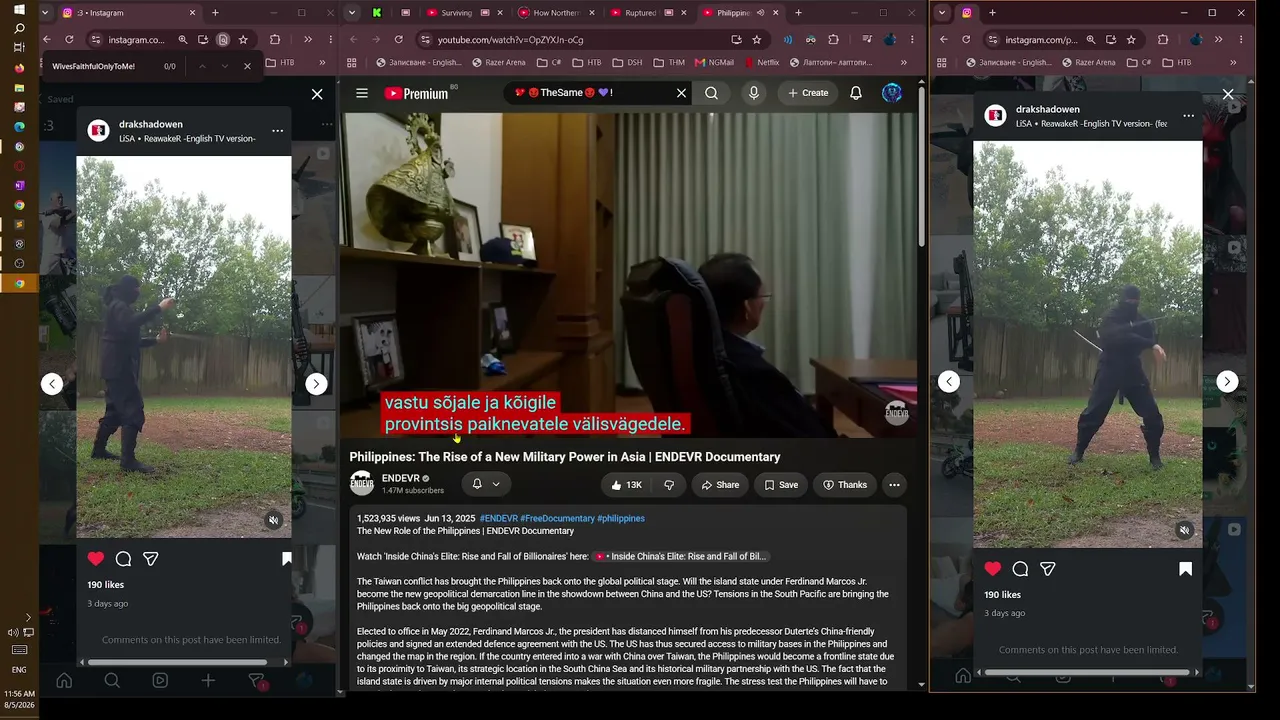Open Instagram messages with notification badge, left window
1280x720 pixels.
pyautogui.click(x=256, y=681)
